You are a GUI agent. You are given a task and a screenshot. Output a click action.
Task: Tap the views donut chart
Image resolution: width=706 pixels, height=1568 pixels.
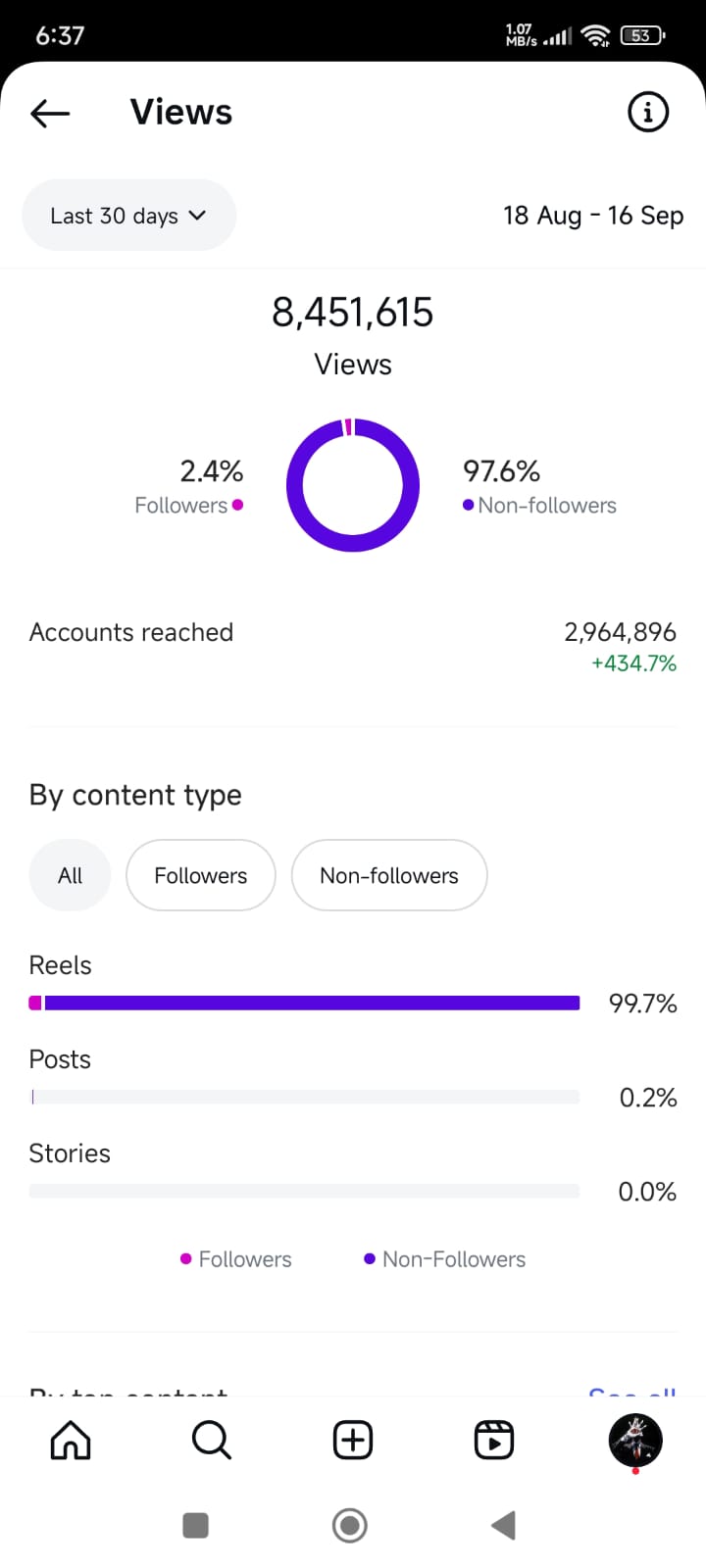click(353, 485)
